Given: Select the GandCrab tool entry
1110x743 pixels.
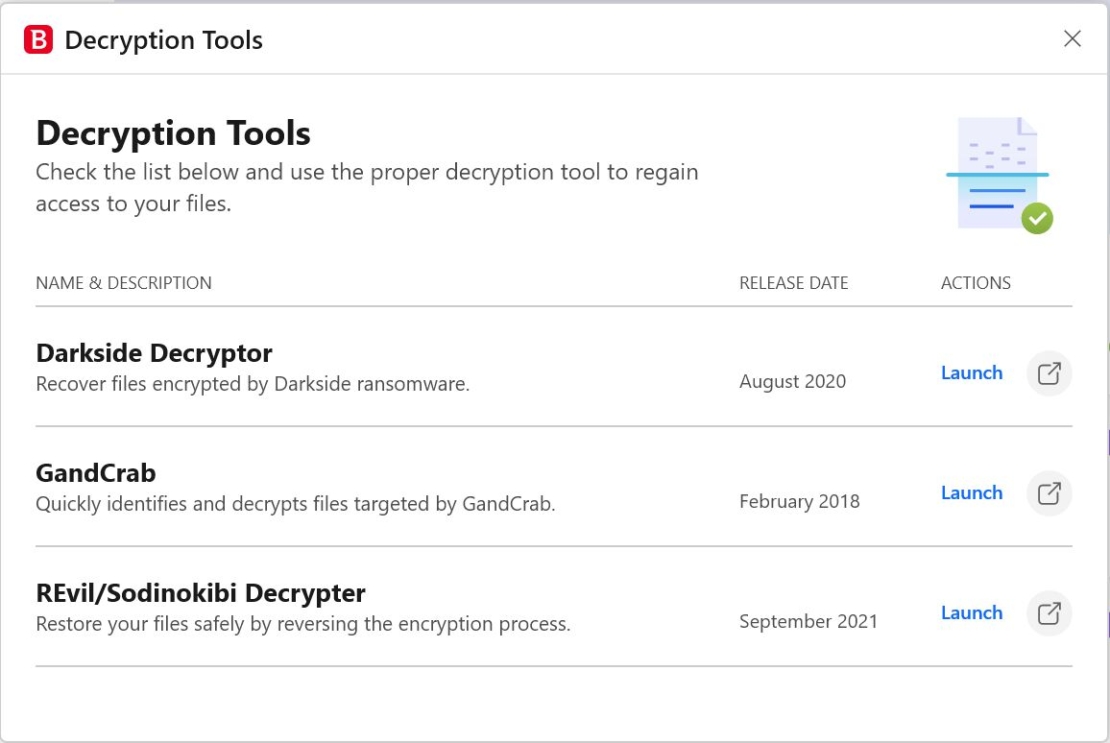Looking at the screenshot, I should [400, 487].
